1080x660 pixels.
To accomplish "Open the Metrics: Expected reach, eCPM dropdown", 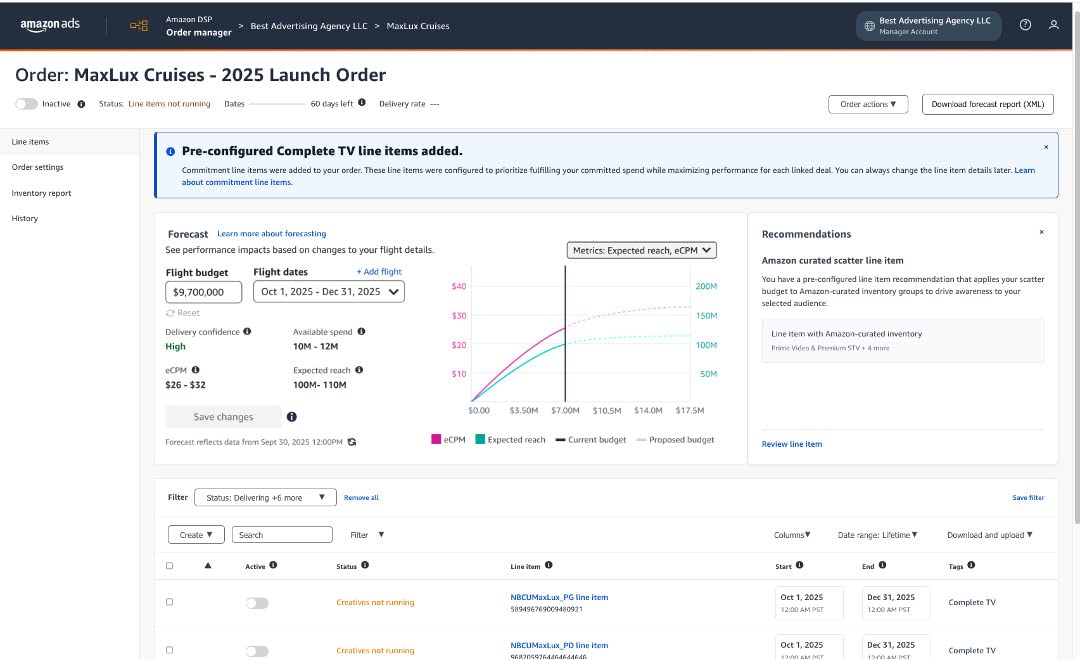I will coord(642,250).
